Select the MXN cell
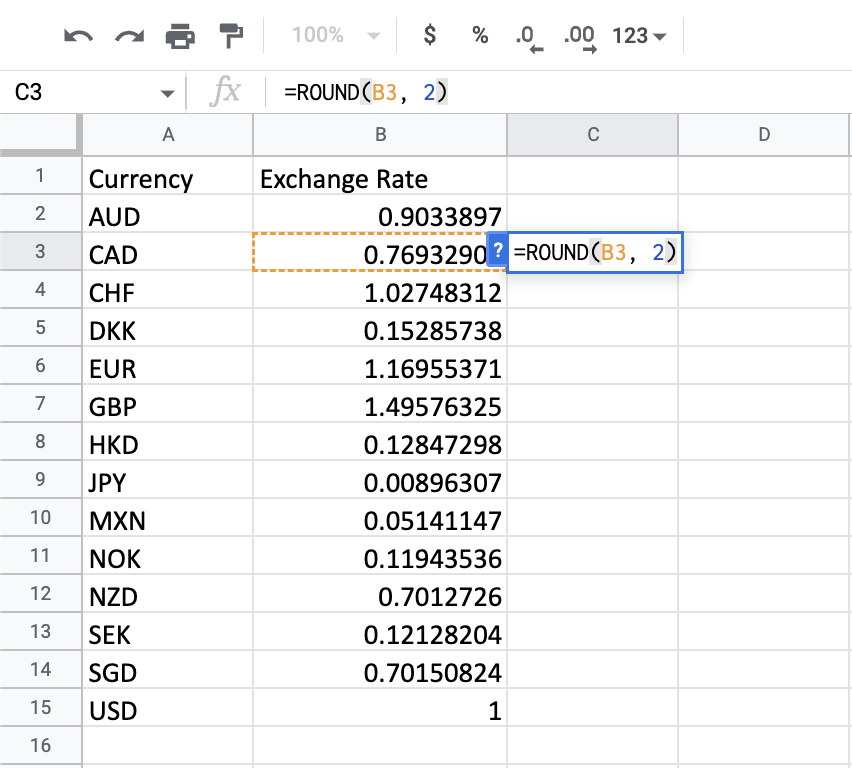 coord(168,518)
